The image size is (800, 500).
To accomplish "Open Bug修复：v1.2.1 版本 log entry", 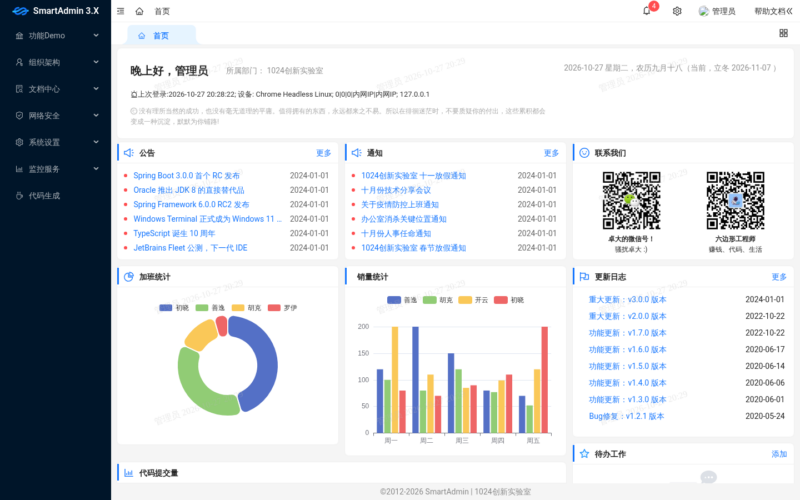I will [x=627, y=416].
